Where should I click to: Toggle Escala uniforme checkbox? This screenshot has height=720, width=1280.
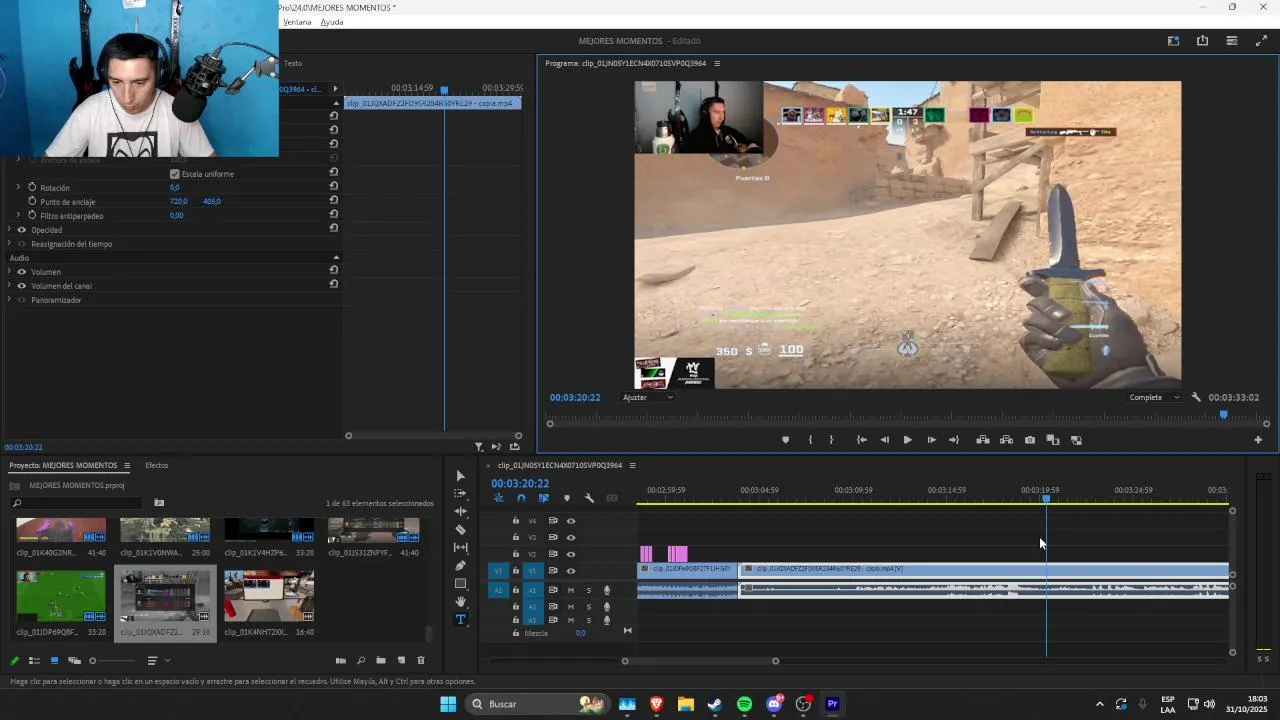tap(175, 174)
